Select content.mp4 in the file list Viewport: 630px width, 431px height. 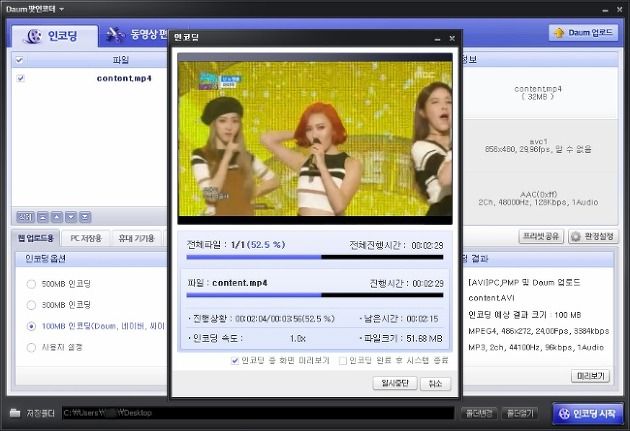pyautogui.click(x=124, y=78)
